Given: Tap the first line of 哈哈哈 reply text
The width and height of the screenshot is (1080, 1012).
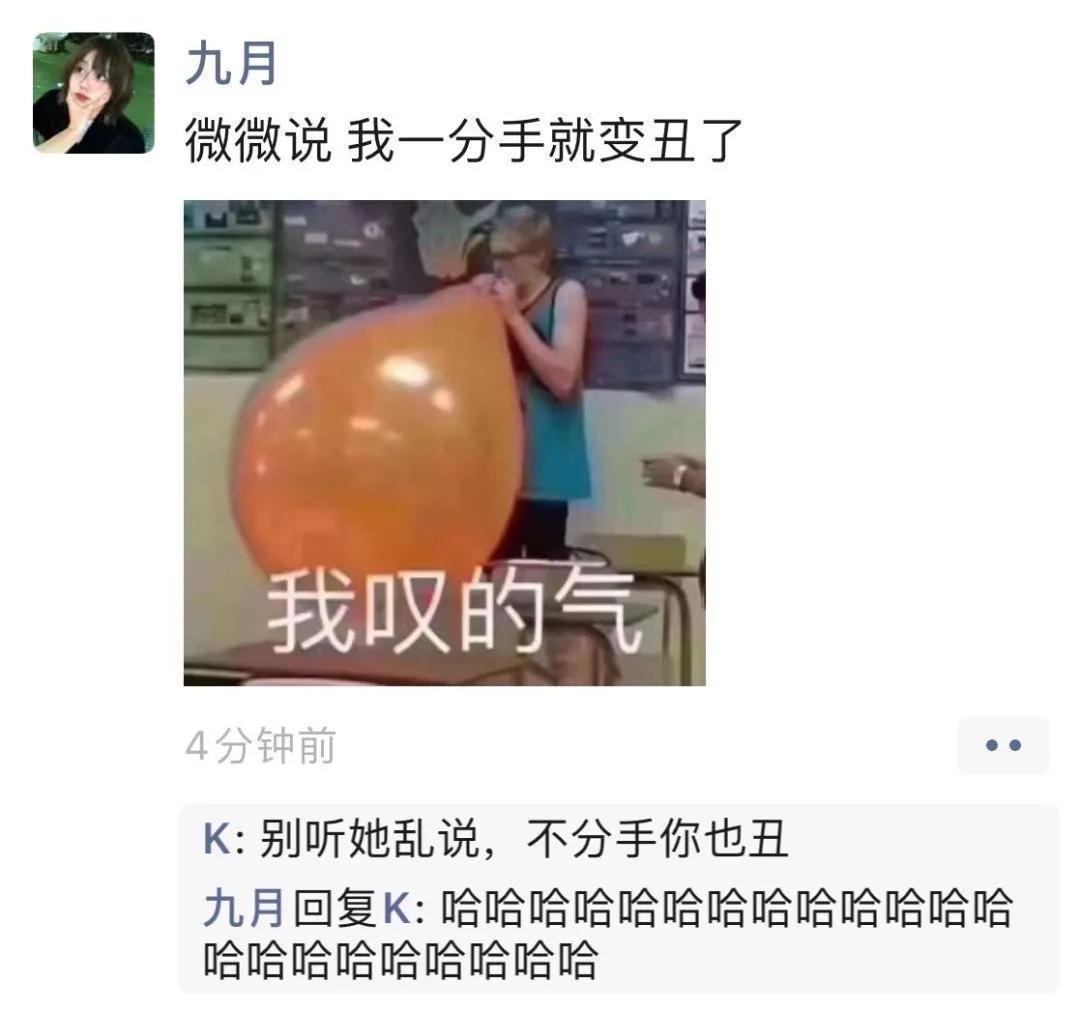Looking at the screenshot, I should (727, 907).
